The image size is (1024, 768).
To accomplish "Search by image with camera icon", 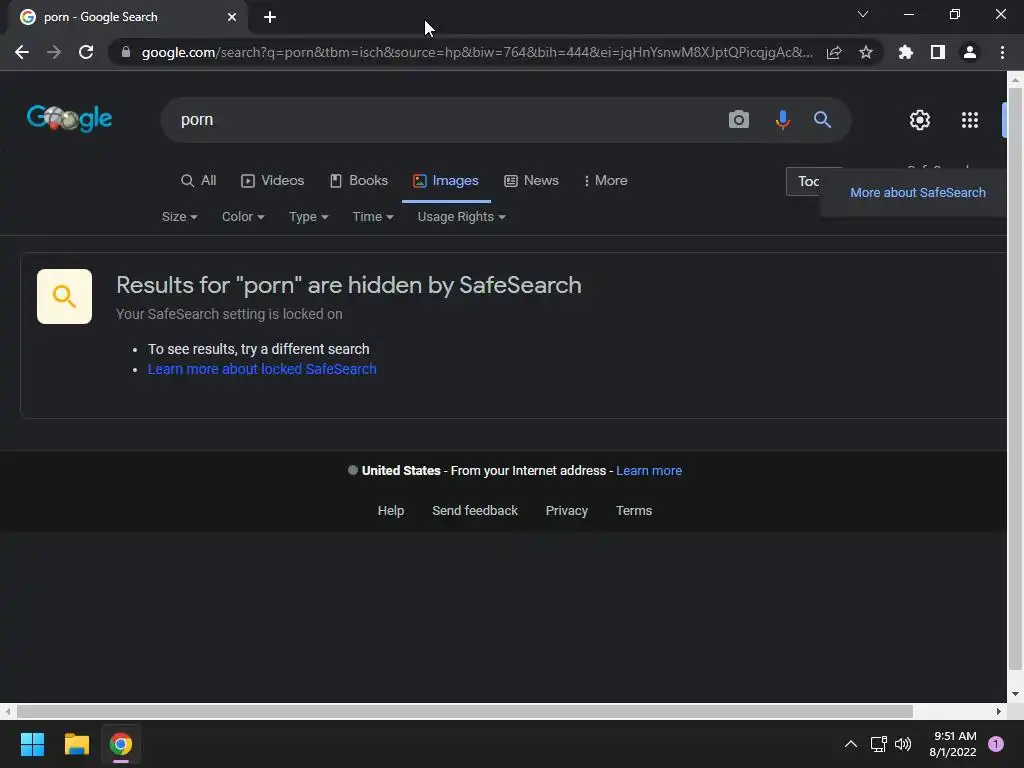I will tap(739, 120).
